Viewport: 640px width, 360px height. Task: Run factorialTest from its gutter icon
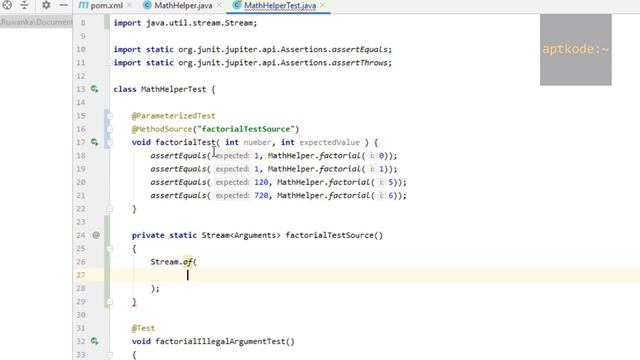pos(95,142)
